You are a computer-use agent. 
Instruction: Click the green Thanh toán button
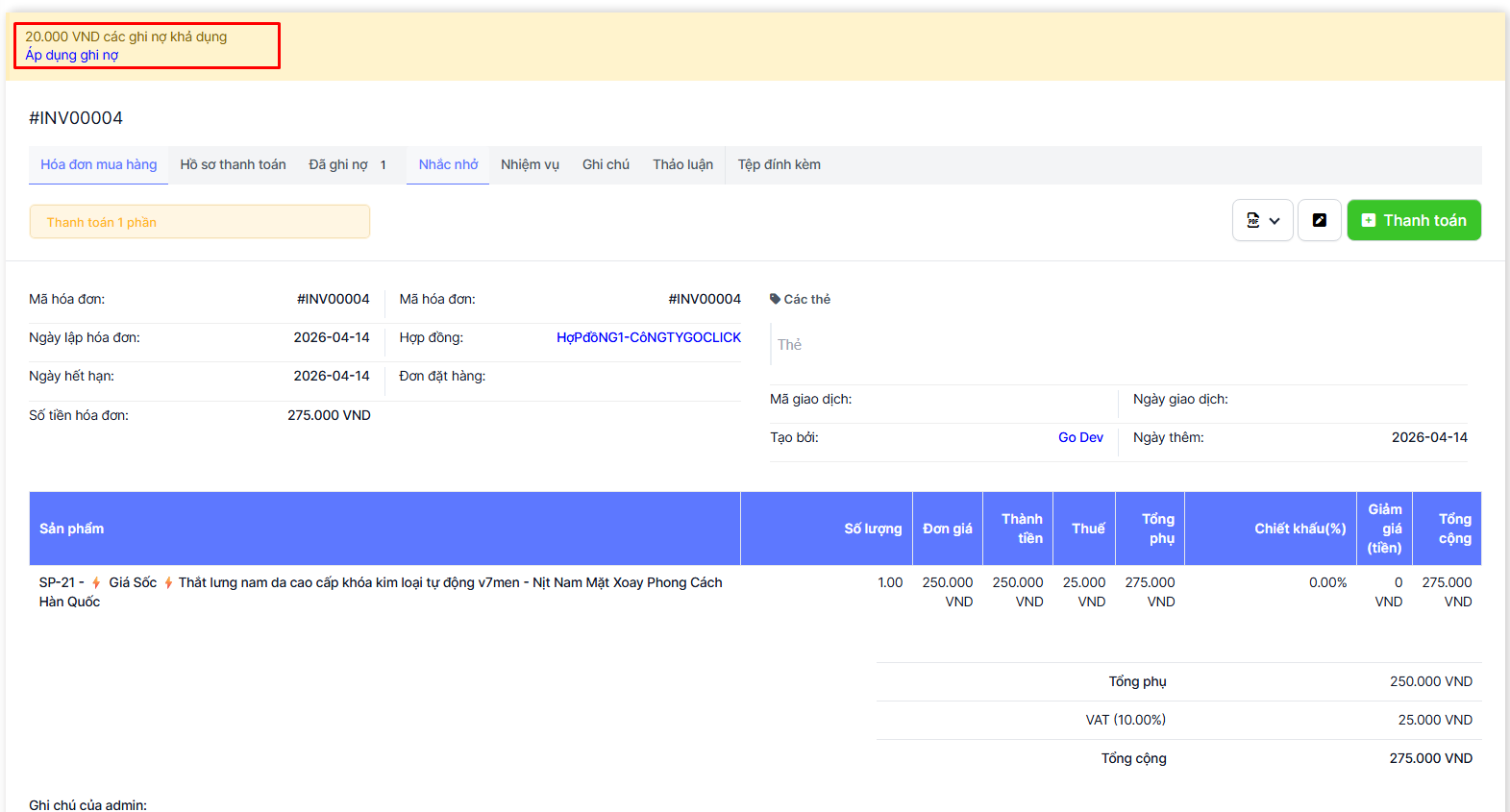pos(1414,220)
